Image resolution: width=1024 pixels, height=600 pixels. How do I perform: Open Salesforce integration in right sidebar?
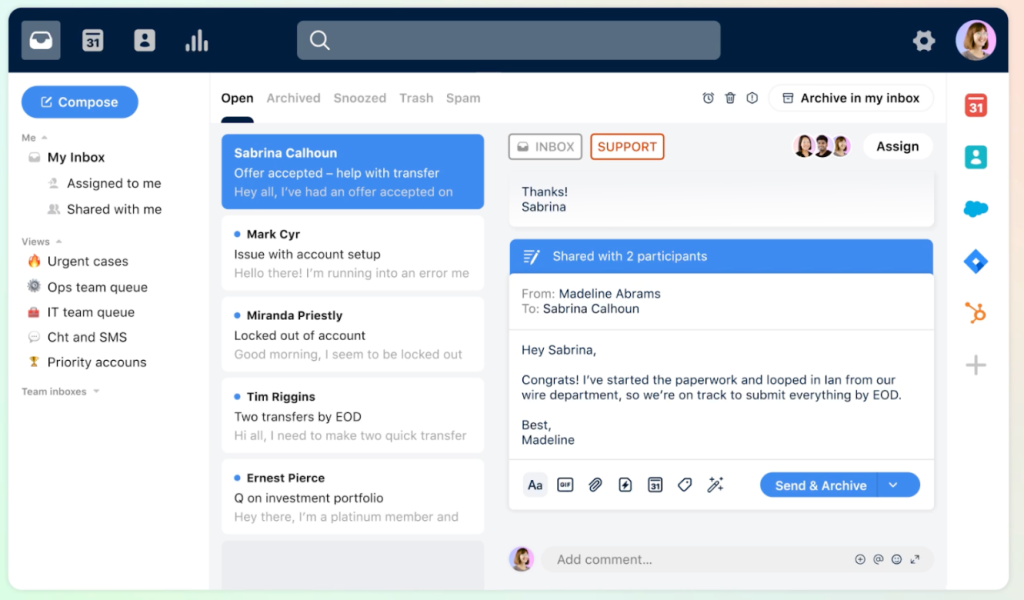(x=975, y=208)
